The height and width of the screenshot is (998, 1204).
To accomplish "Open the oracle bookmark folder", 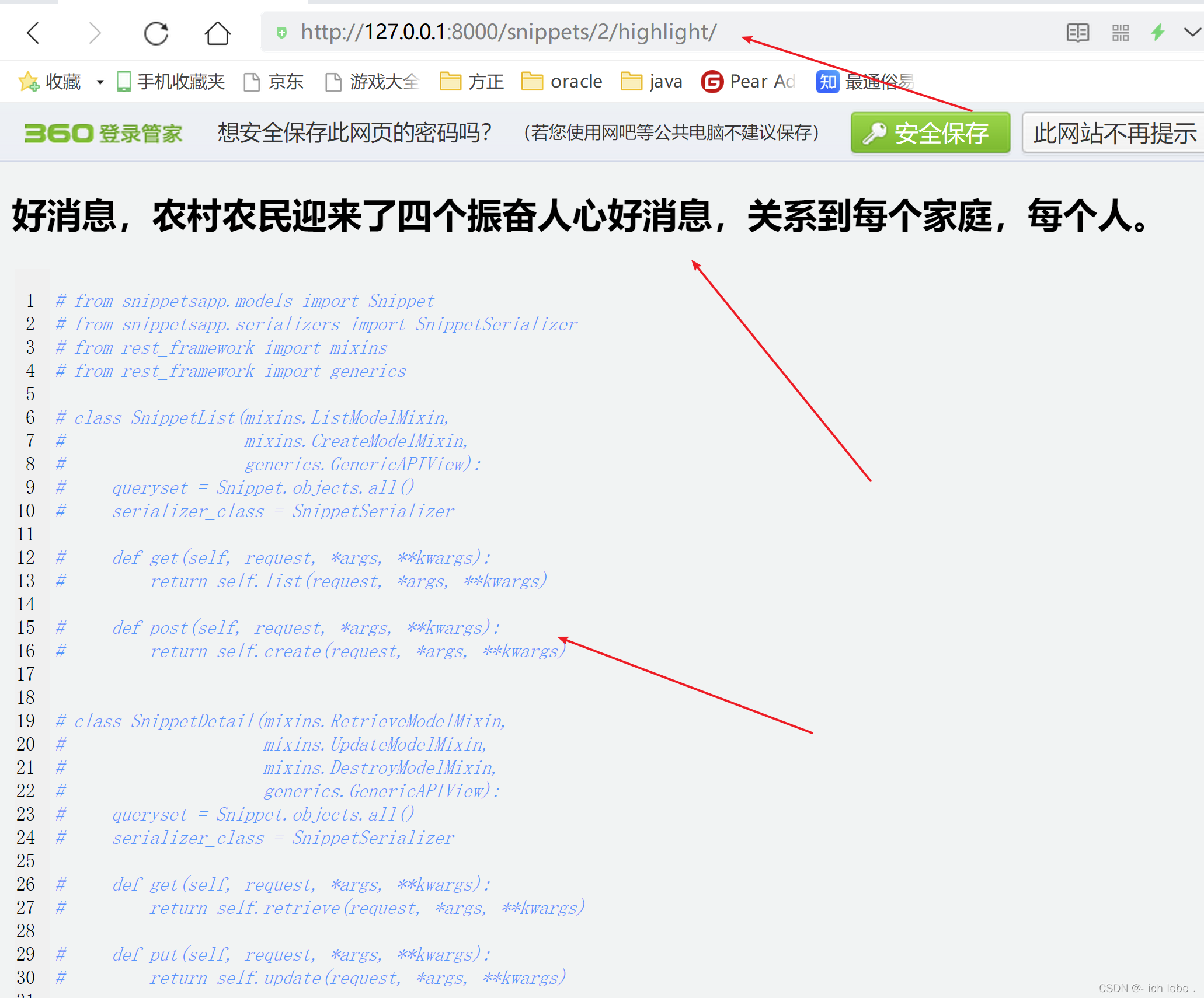I will [x=561, y=82].
